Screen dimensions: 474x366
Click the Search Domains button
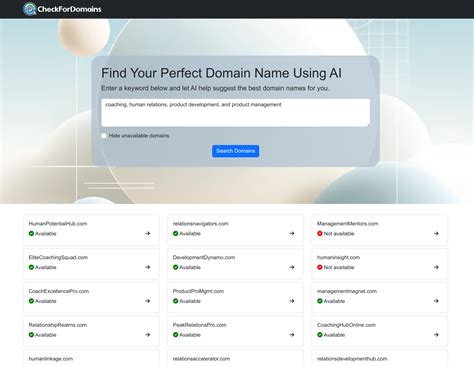point(235,151)
